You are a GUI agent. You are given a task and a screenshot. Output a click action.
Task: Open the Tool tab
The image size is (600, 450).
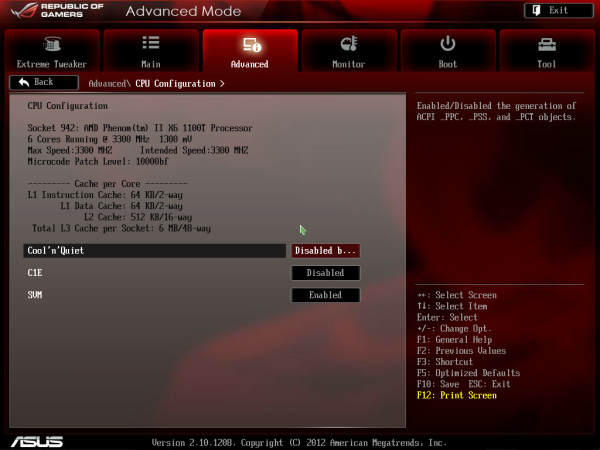[547, 50]
